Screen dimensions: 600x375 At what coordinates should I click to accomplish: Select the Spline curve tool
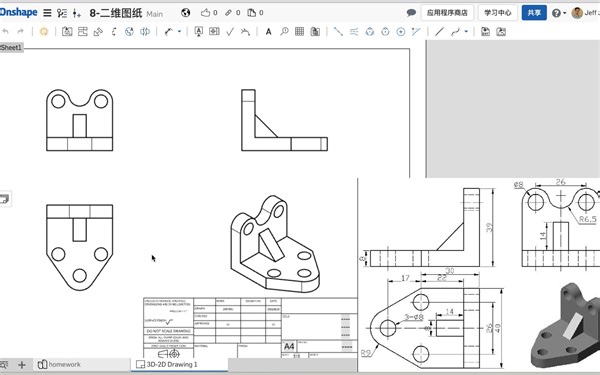(455, 31)
